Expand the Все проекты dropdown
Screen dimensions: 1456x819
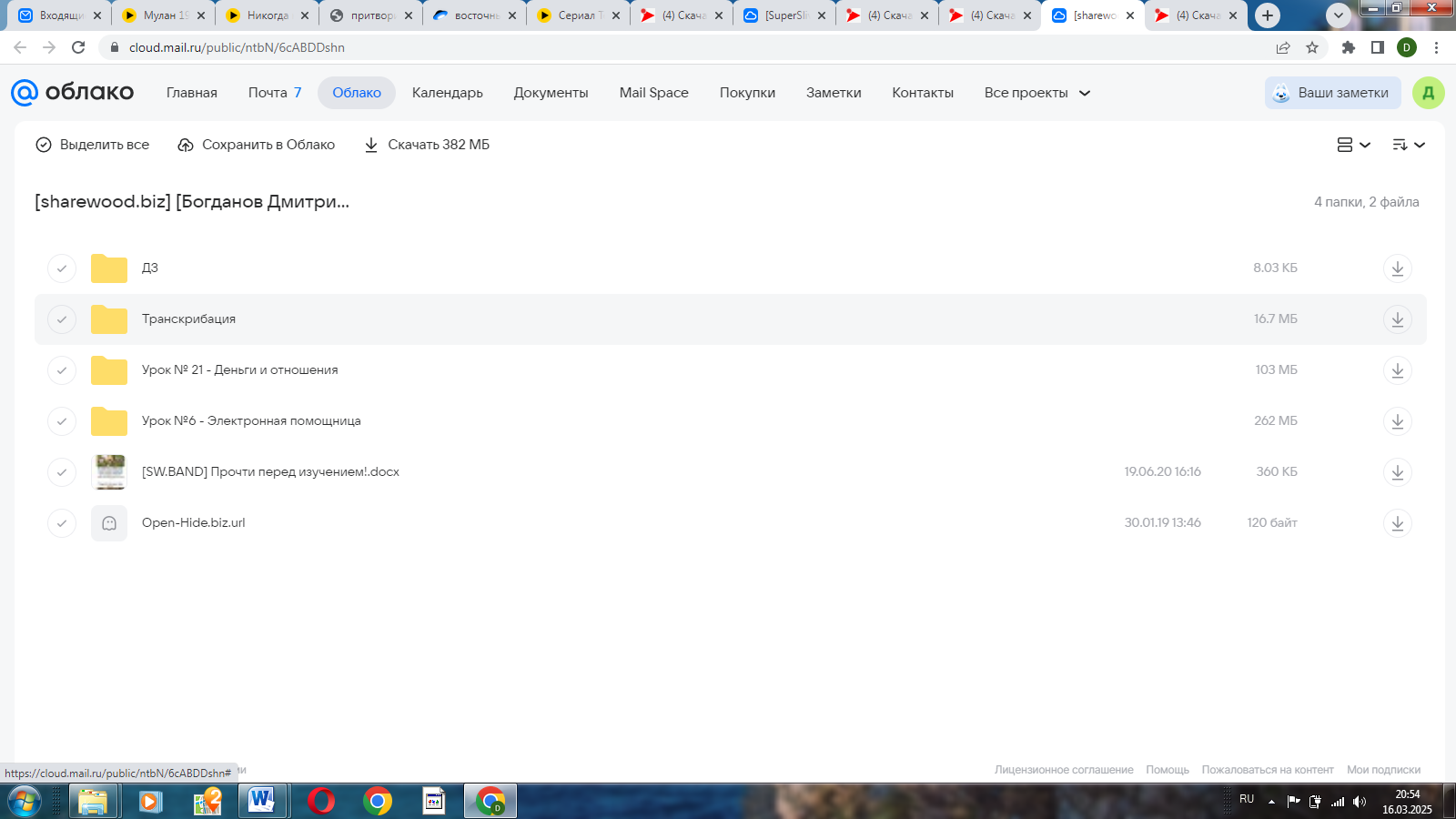tap(1036, 93)
